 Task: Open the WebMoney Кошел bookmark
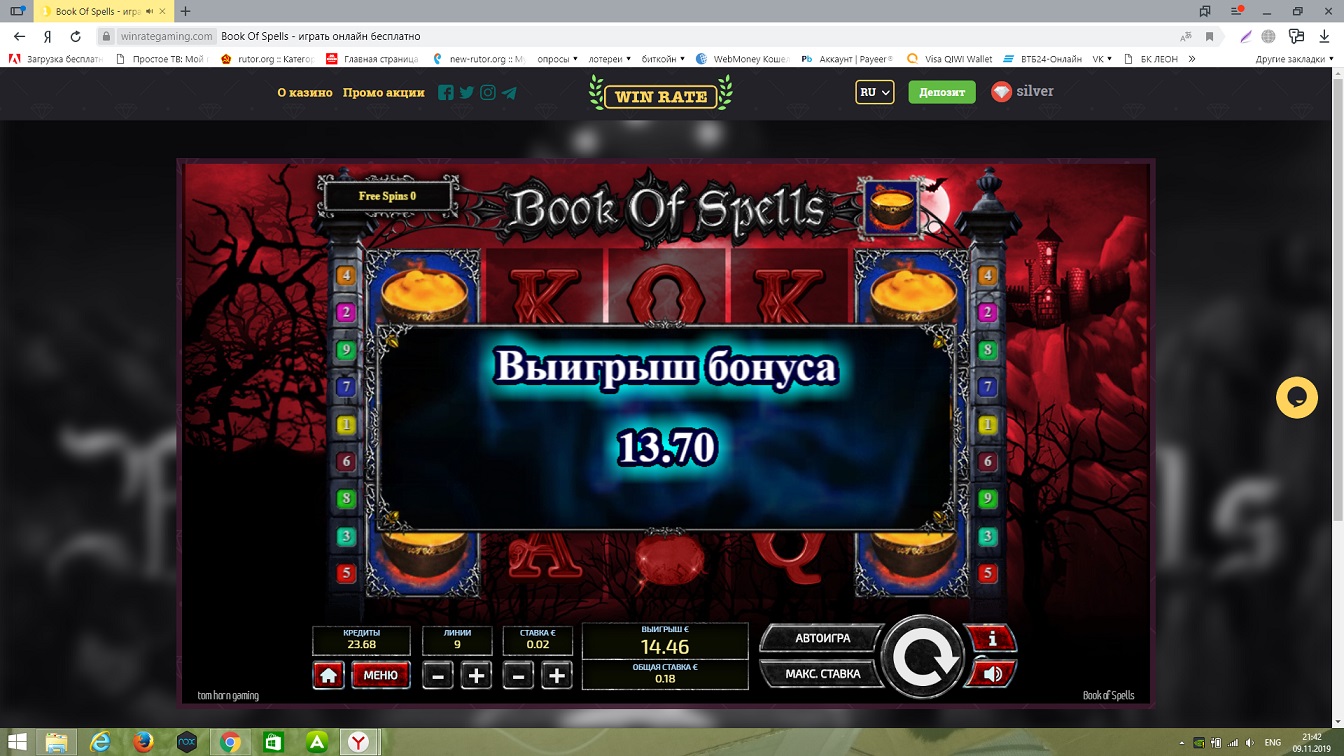(743, 59)
